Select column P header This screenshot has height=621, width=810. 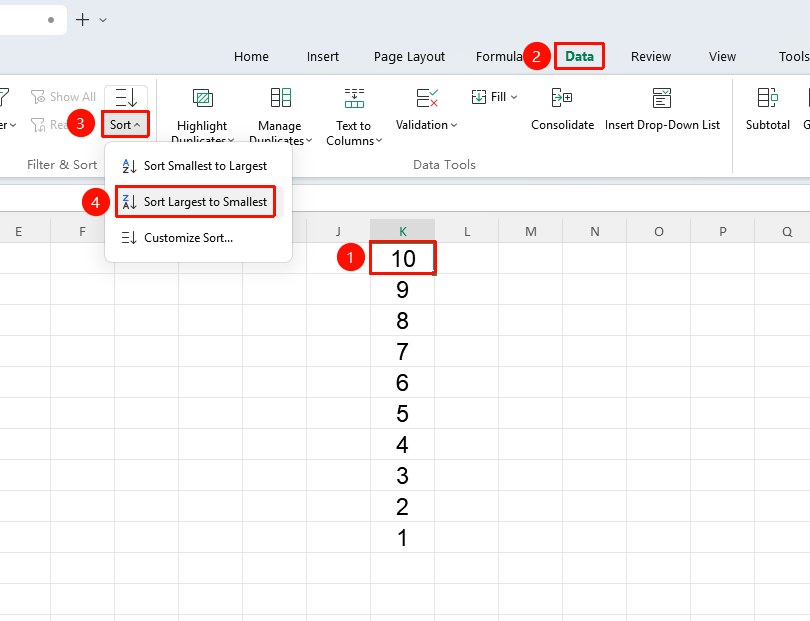723,231
